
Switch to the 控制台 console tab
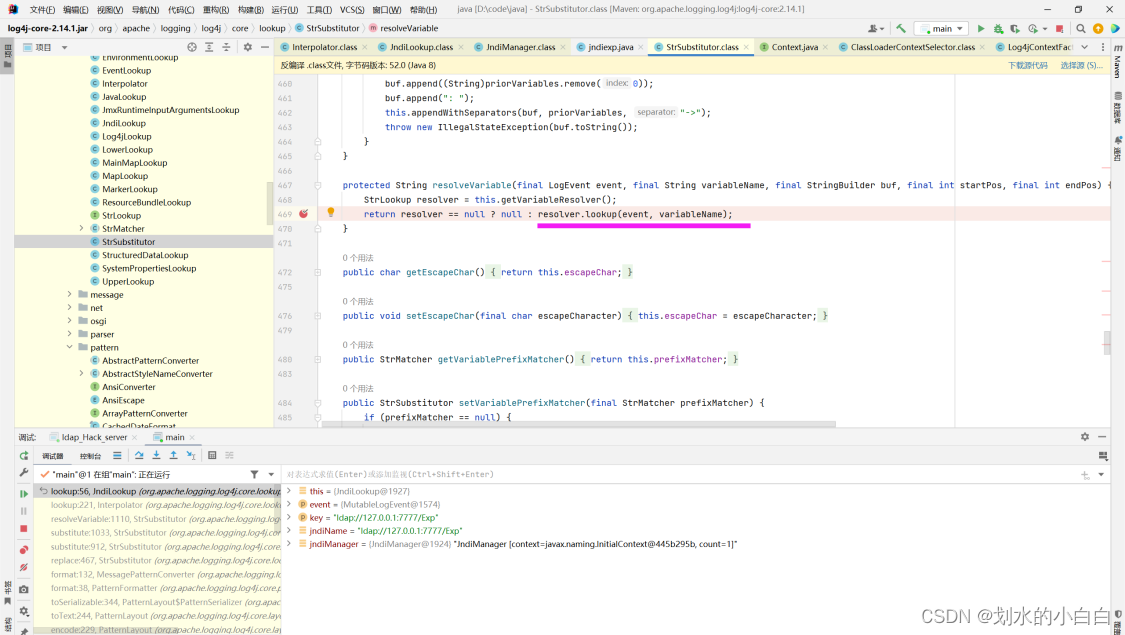tap(90, 456)
